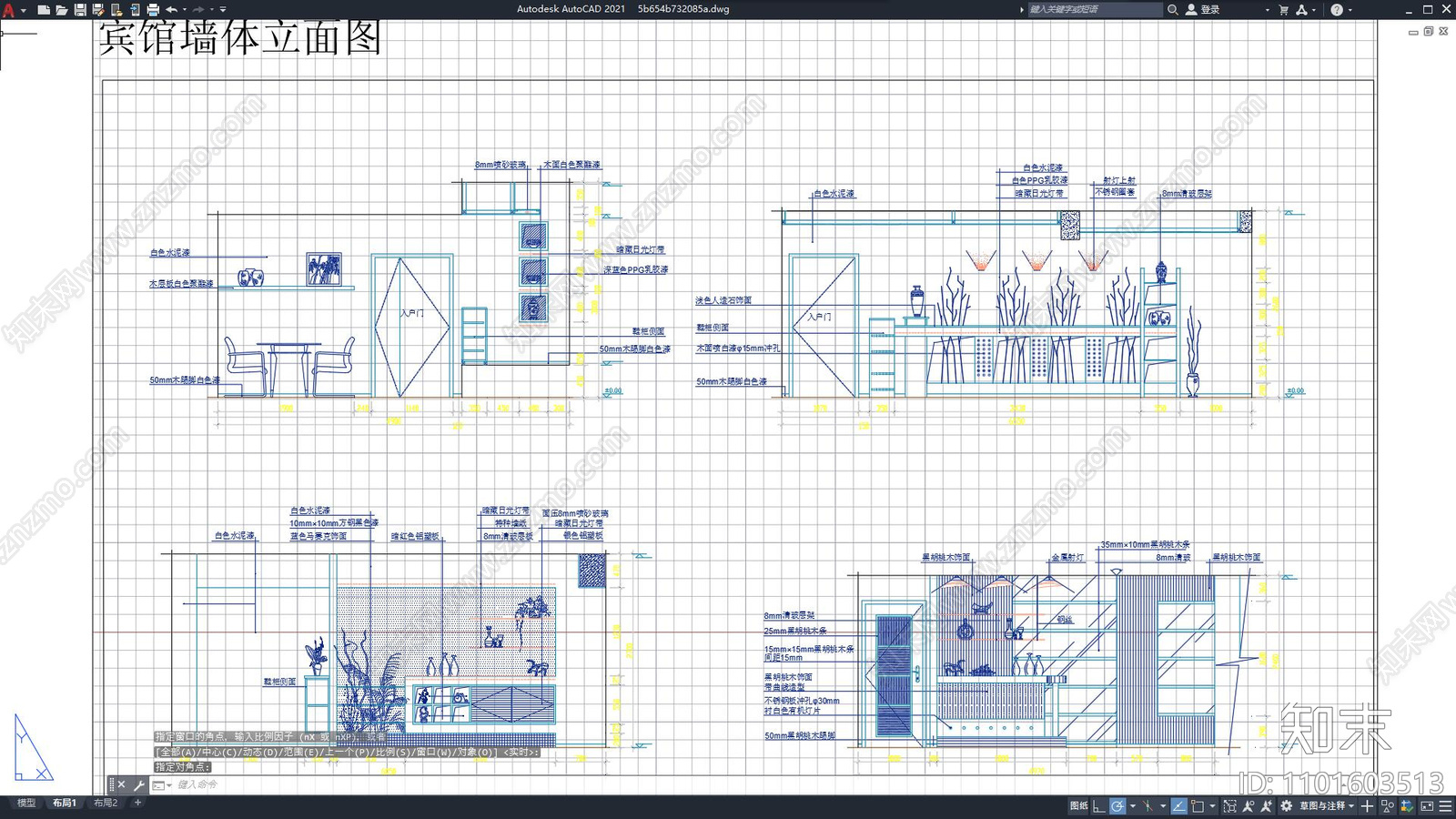
Task: Open the workspace switching gear icon
Action: [1286, 805]
